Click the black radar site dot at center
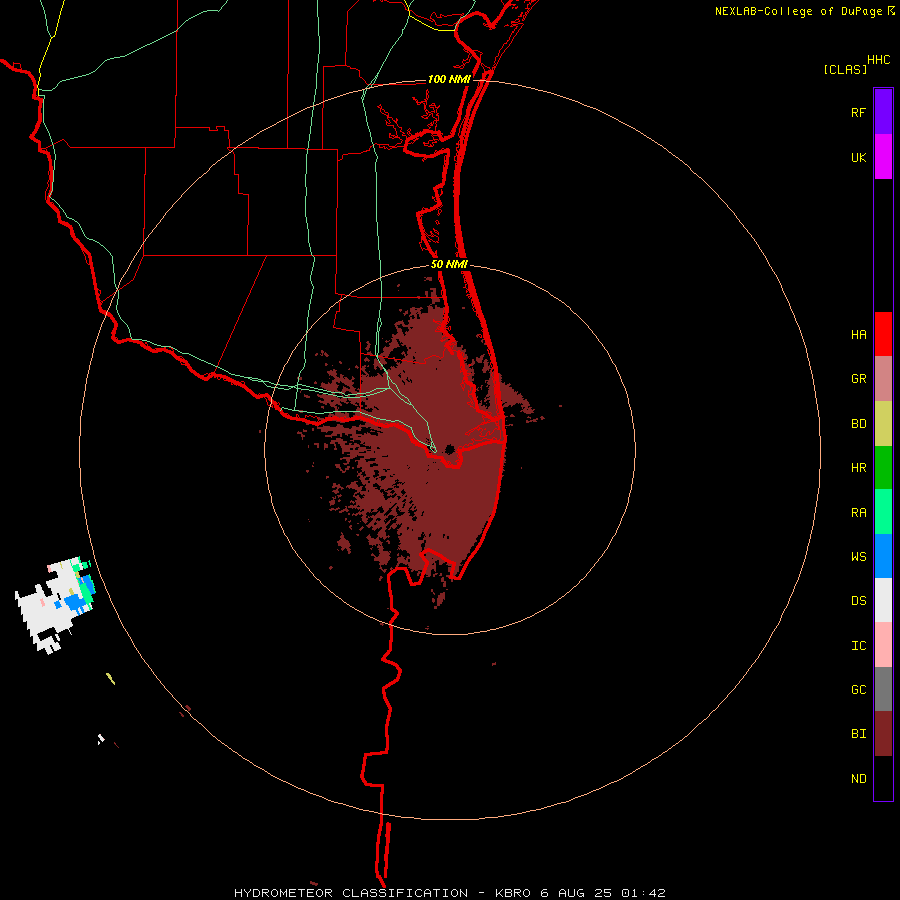The width and height of the screenshot is (900, 900). [x=450, y=449]
